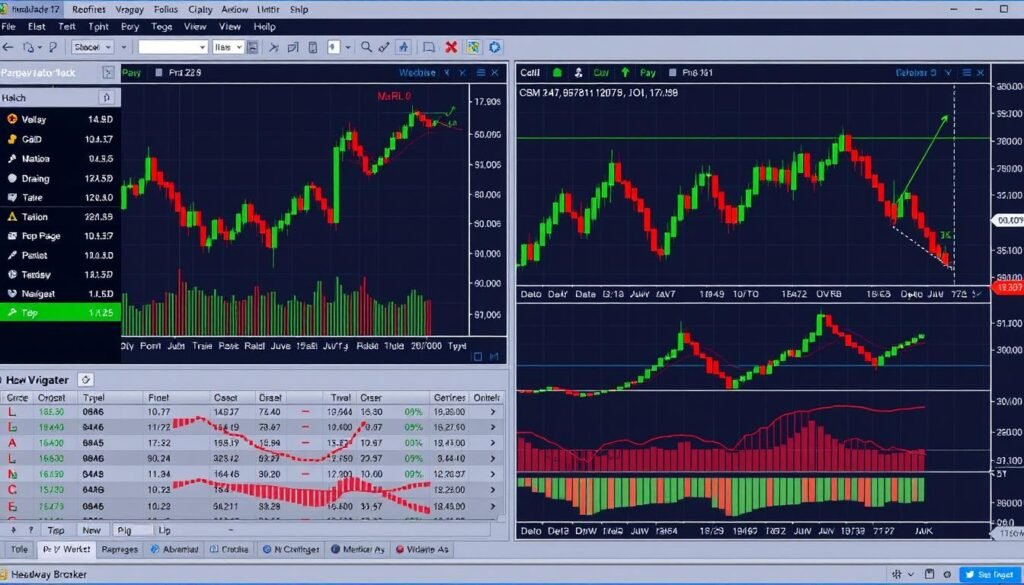This screenshot has width=1024, height=585.
Task: Click the document chart icon in the toolbar
Action: tap(290, 47)
